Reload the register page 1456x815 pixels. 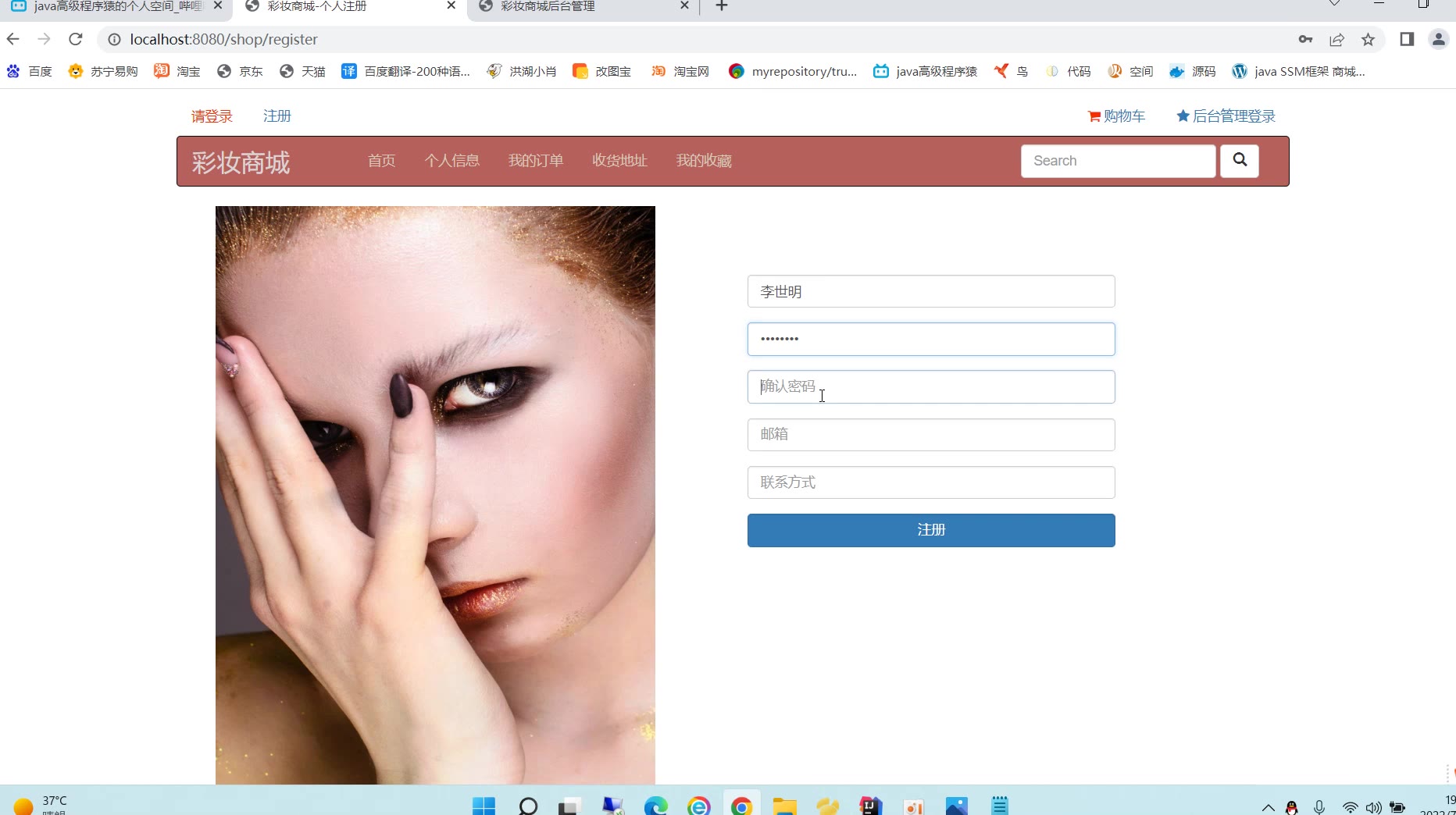coord(75,39)
